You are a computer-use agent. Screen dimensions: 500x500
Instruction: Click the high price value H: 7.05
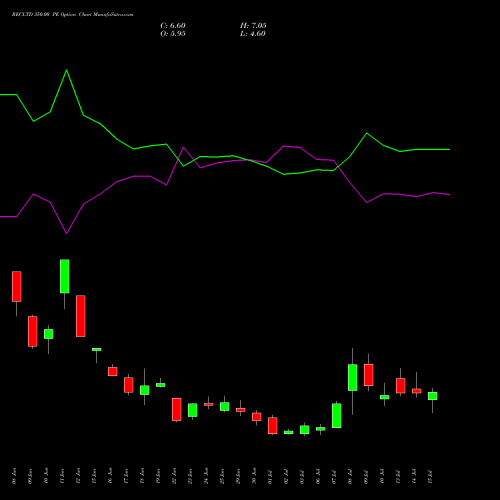click(253, 26)
